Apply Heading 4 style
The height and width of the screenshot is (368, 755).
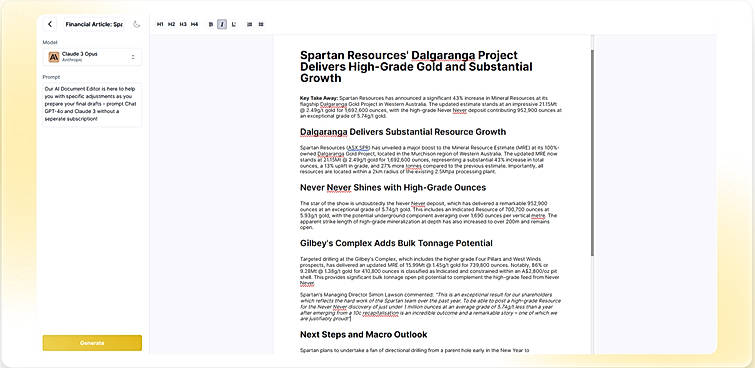pyautogui.click(x=195, y=24)
